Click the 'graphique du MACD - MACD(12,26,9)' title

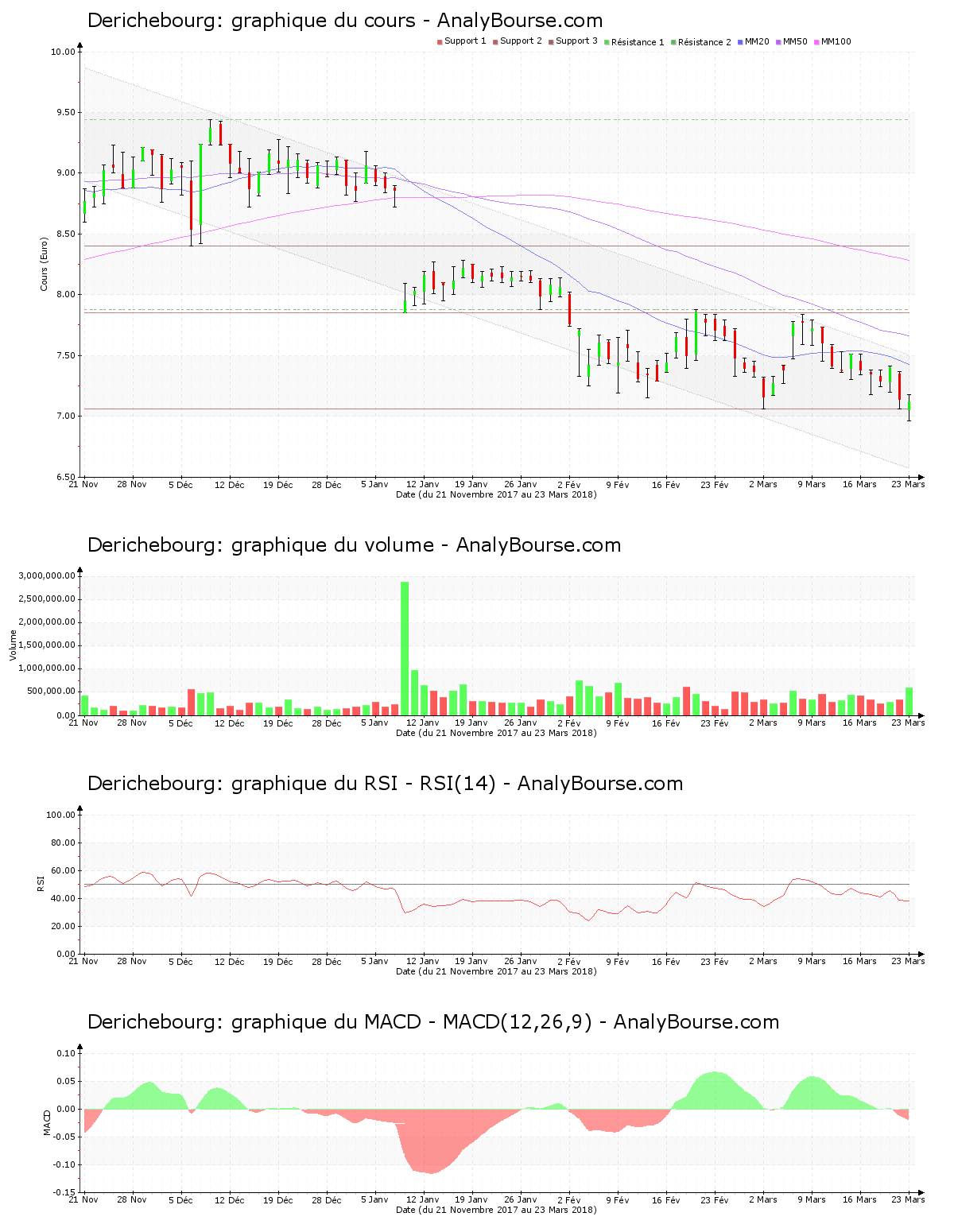[x=433, y=1022]
